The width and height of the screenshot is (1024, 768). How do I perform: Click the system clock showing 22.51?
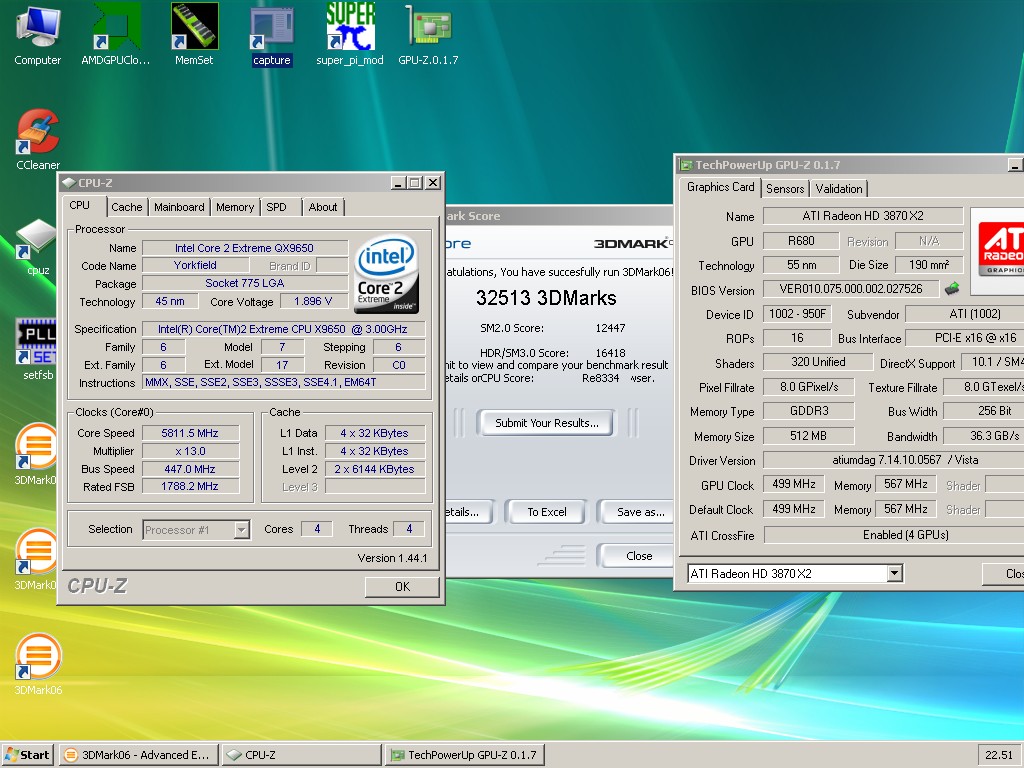click(999, 755)
